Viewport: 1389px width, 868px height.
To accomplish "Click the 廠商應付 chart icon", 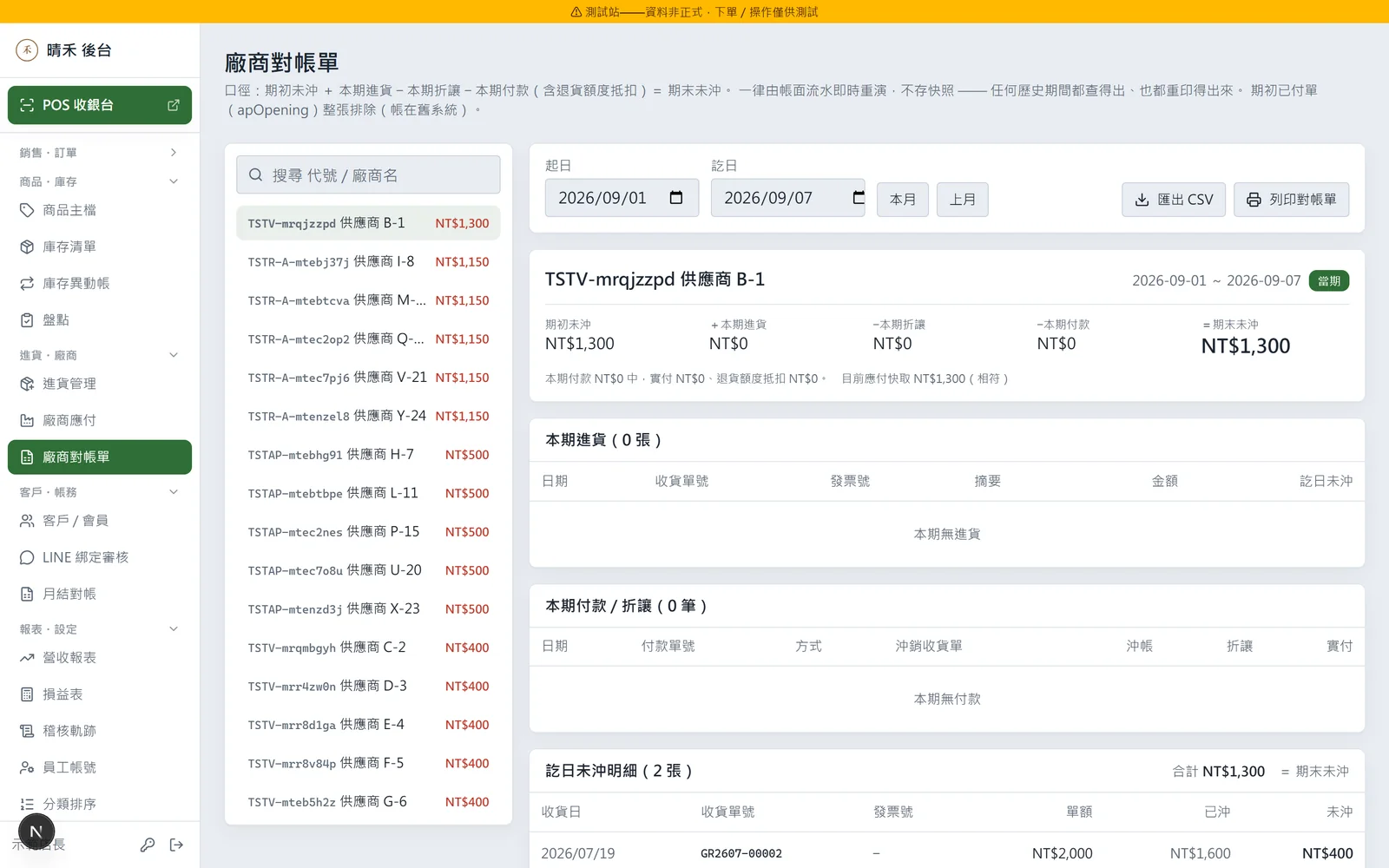I will [27, 420].
